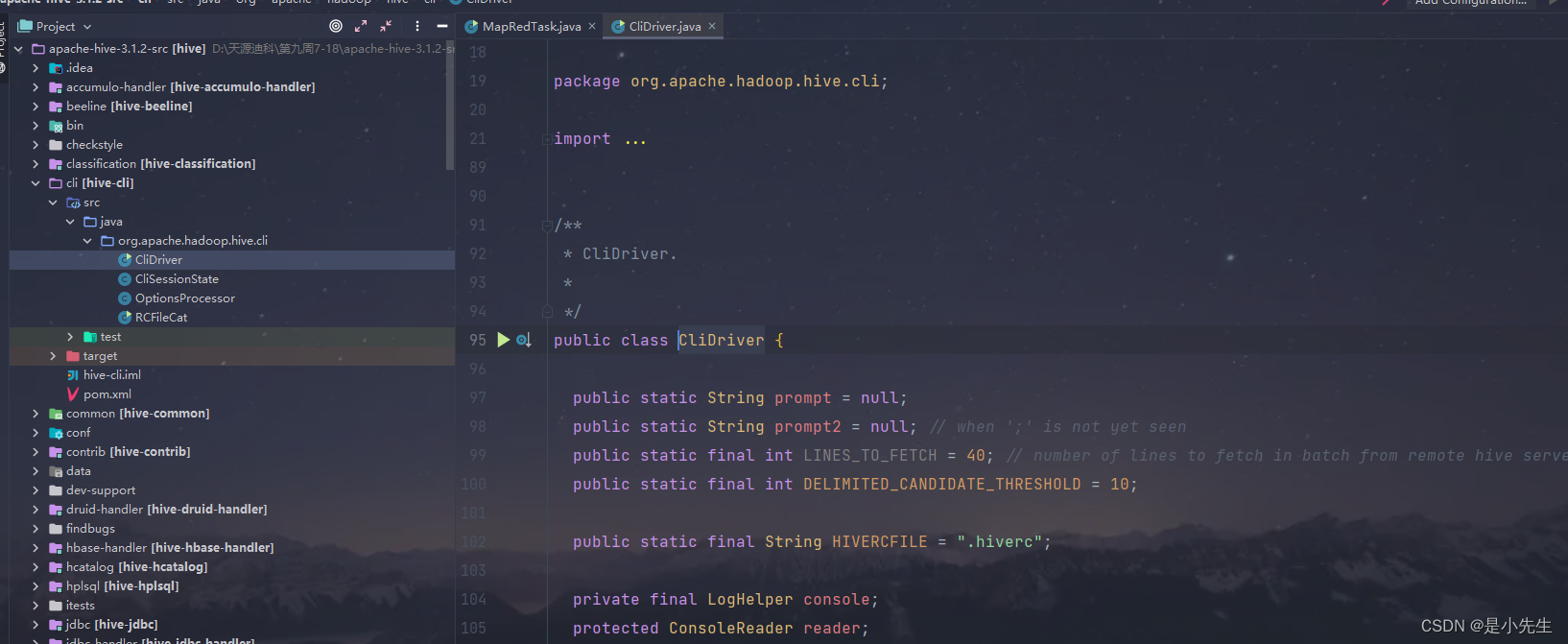Click the CliDriver class icon in tree
This screenshot has height=644, width=1568.
click(x=125, y=260)
